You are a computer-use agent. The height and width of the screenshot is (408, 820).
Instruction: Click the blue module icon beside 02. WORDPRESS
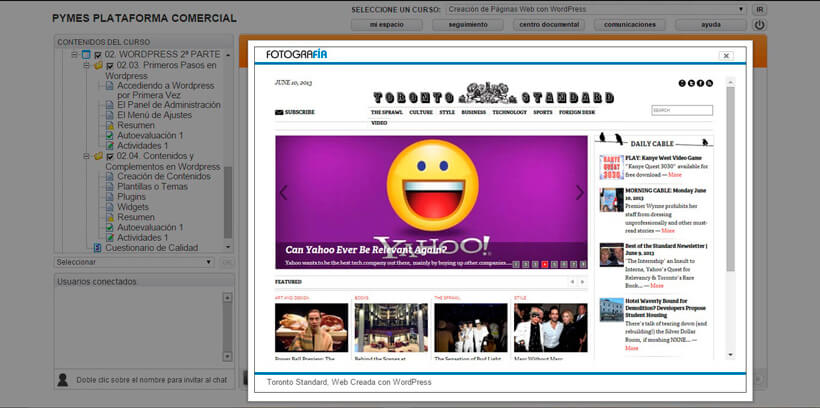[86, 54]
